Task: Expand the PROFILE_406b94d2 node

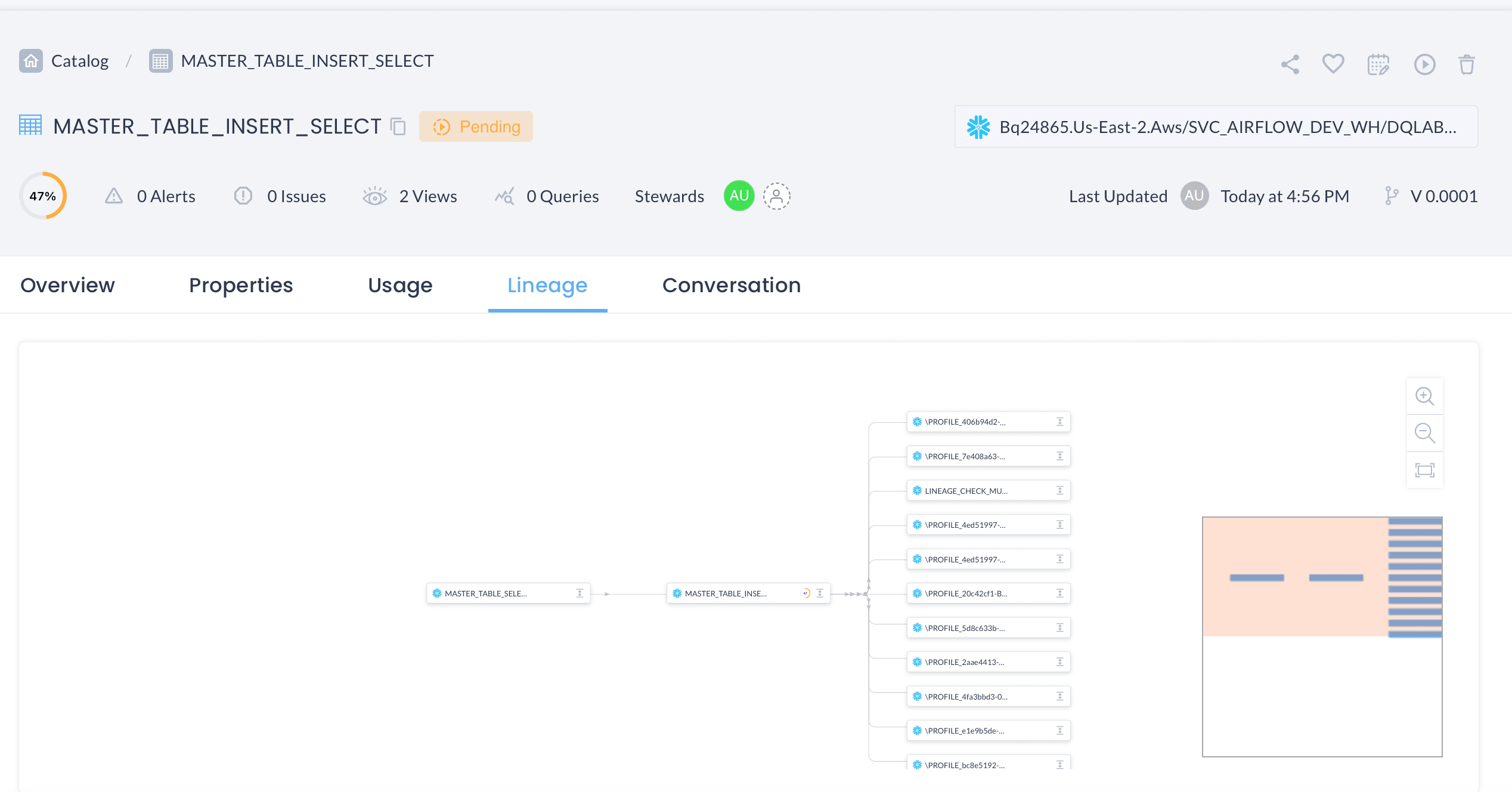Action: pos(1059,422)
